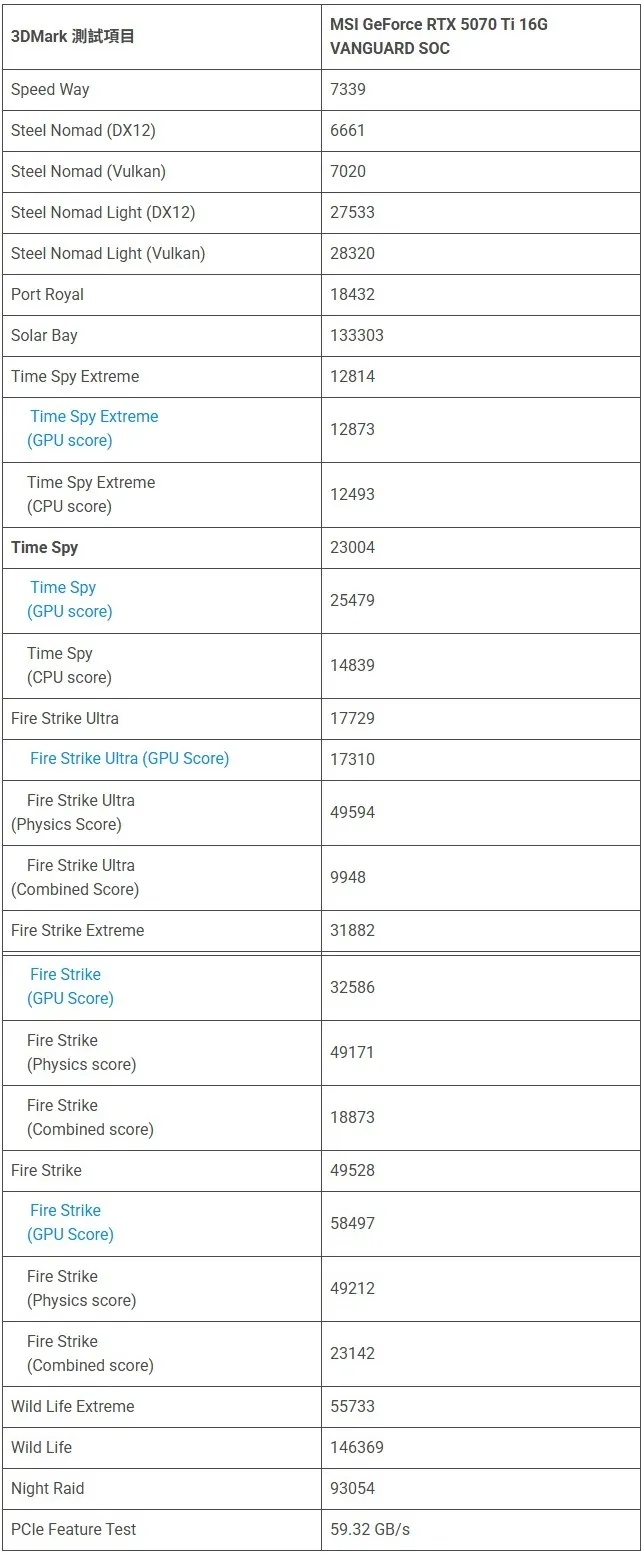This screenshot has width=642, height=1555.
Task: Click the Solar Bay score 133303
Action: (x=357, y=336)
